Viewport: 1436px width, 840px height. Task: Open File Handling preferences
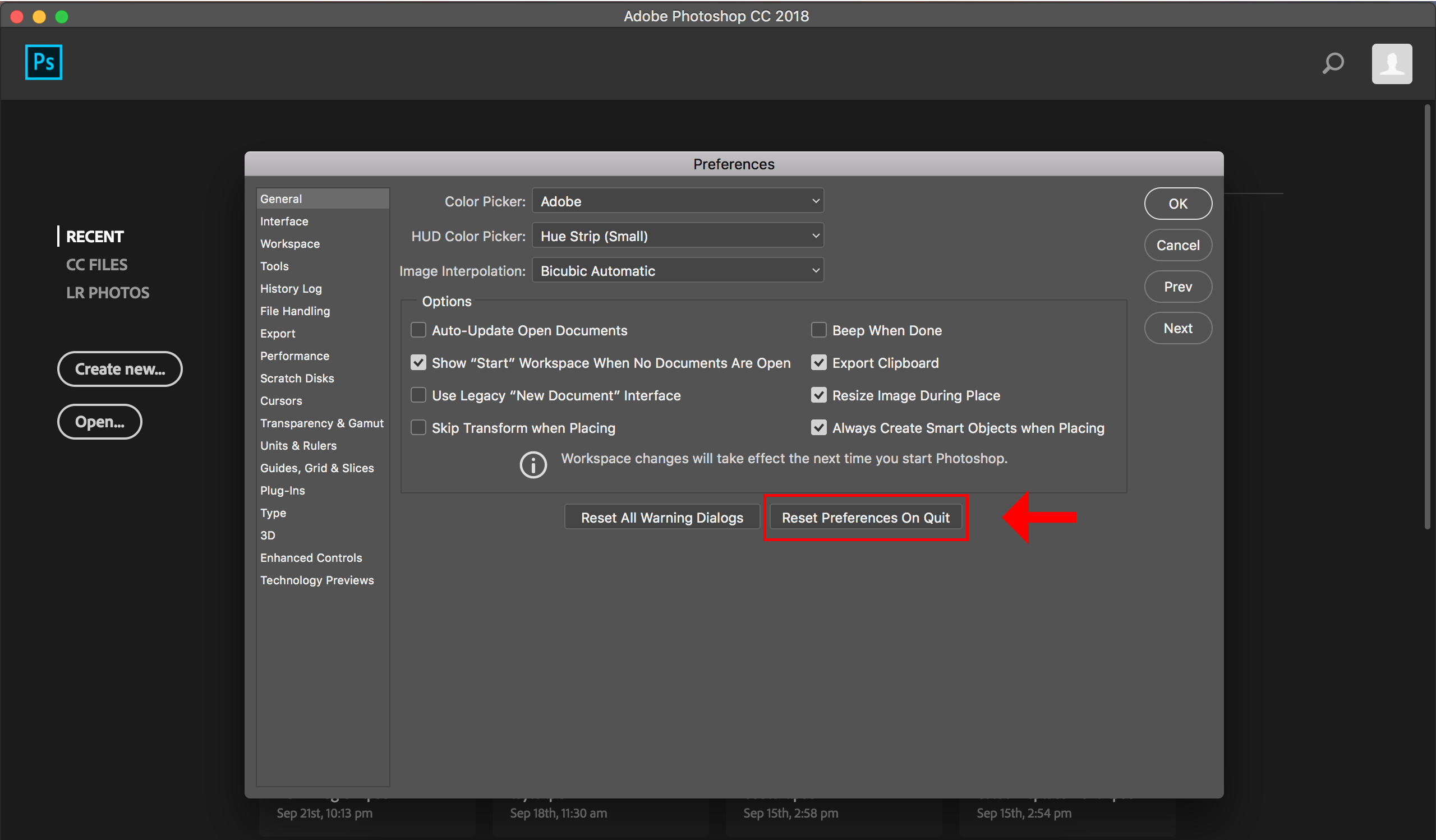tap(323, 311)
